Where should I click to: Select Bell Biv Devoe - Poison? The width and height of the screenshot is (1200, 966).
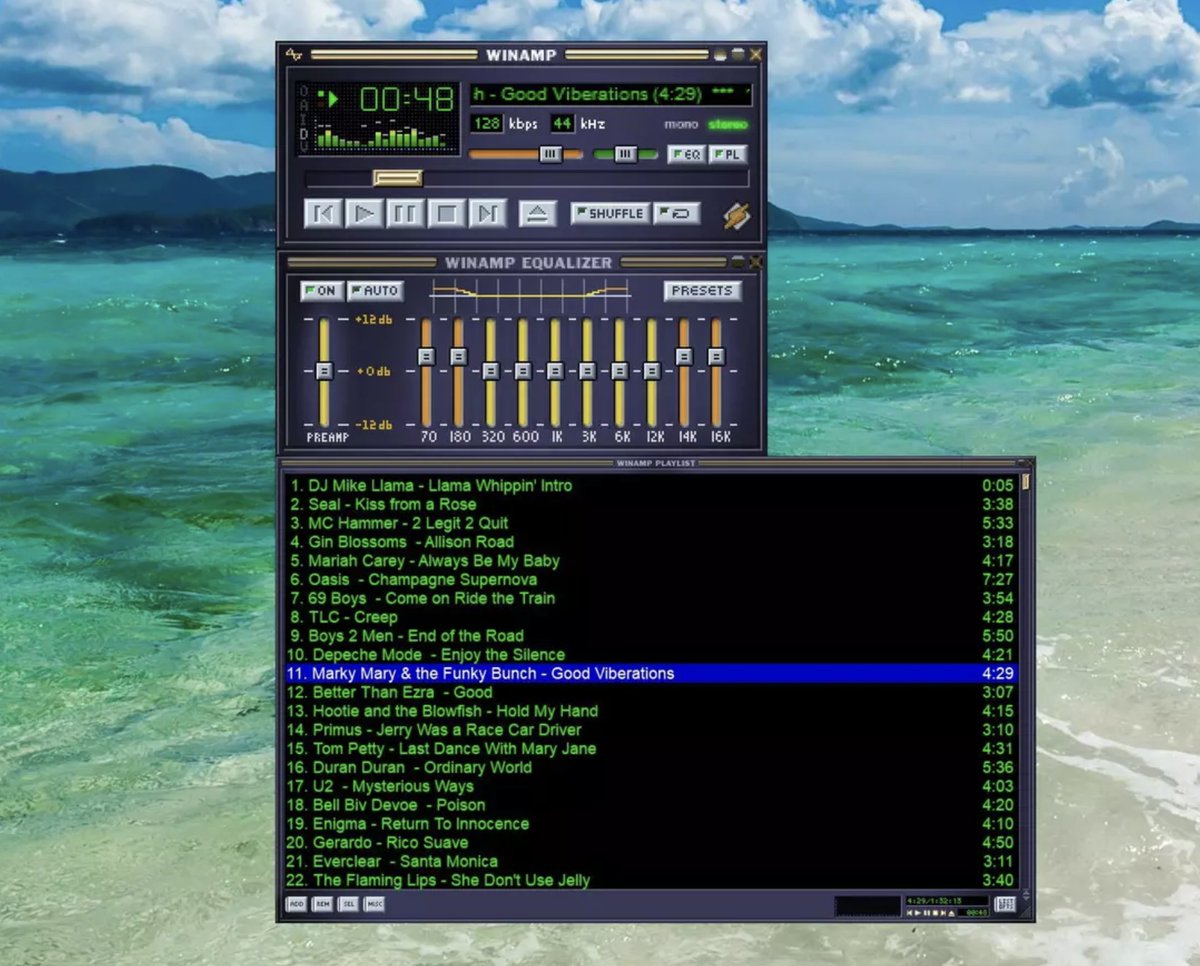(651, 805)
